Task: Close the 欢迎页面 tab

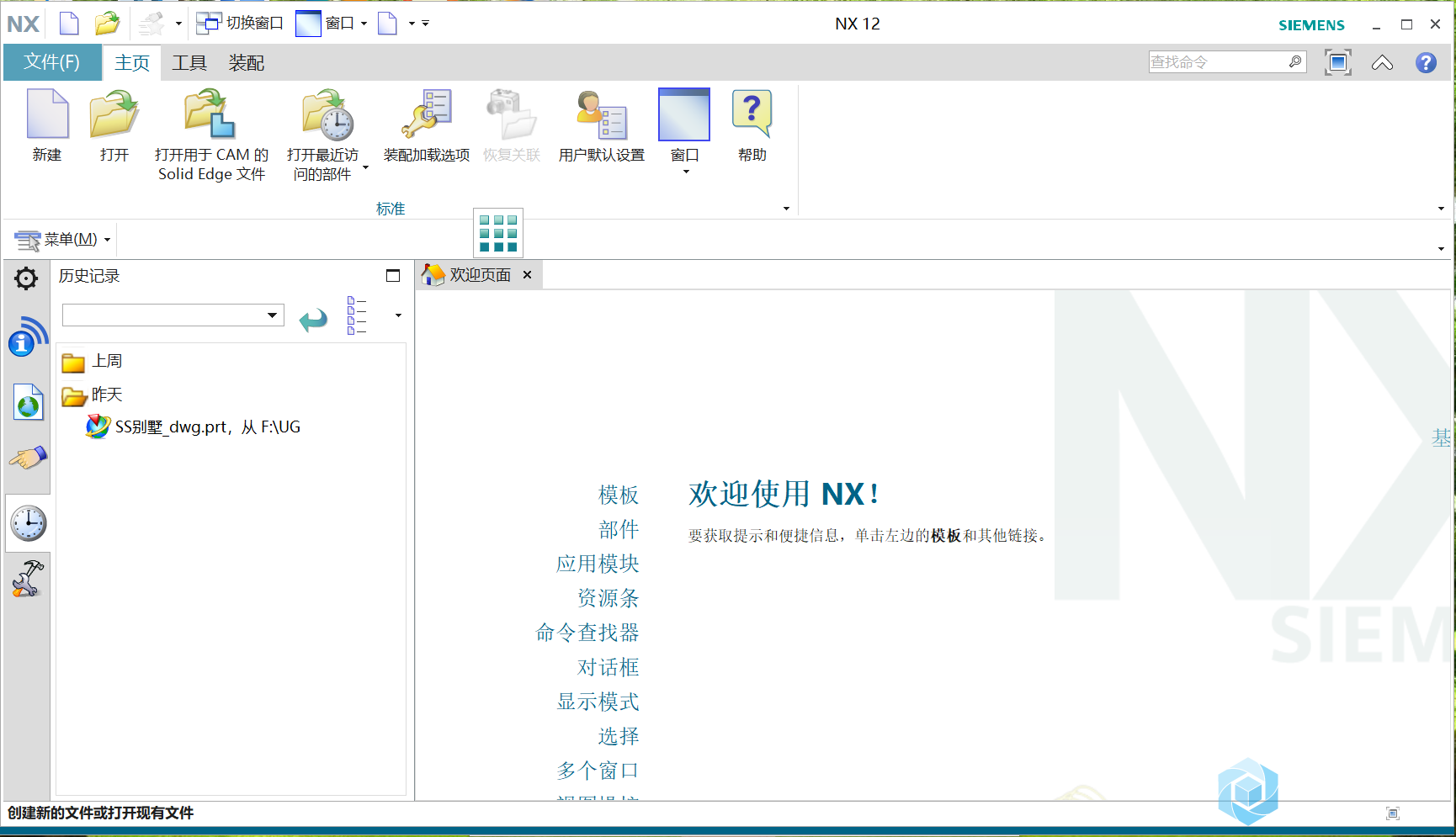Action: [x=527, y=275]
